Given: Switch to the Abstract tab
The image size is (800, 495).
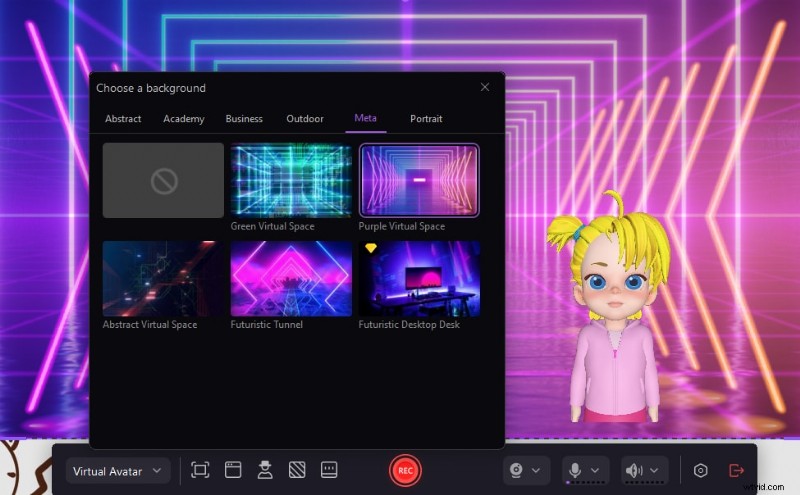Looking at the screenshot, I should point(123,118).
